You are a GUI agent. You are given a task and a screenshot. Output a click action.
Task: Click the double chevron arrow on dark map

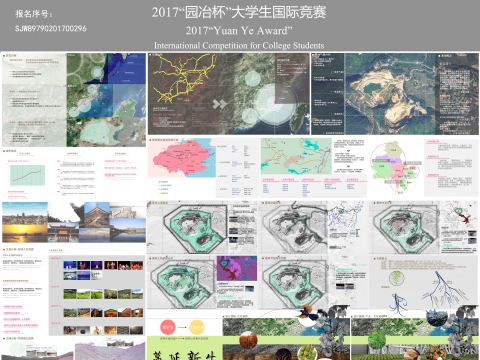pyautogui.click(x=219, y=104)
